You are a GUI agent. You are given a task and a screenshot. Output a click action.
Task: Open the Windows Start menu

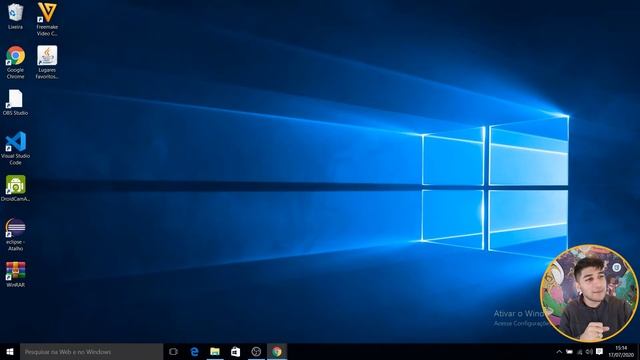pos(10,352)
